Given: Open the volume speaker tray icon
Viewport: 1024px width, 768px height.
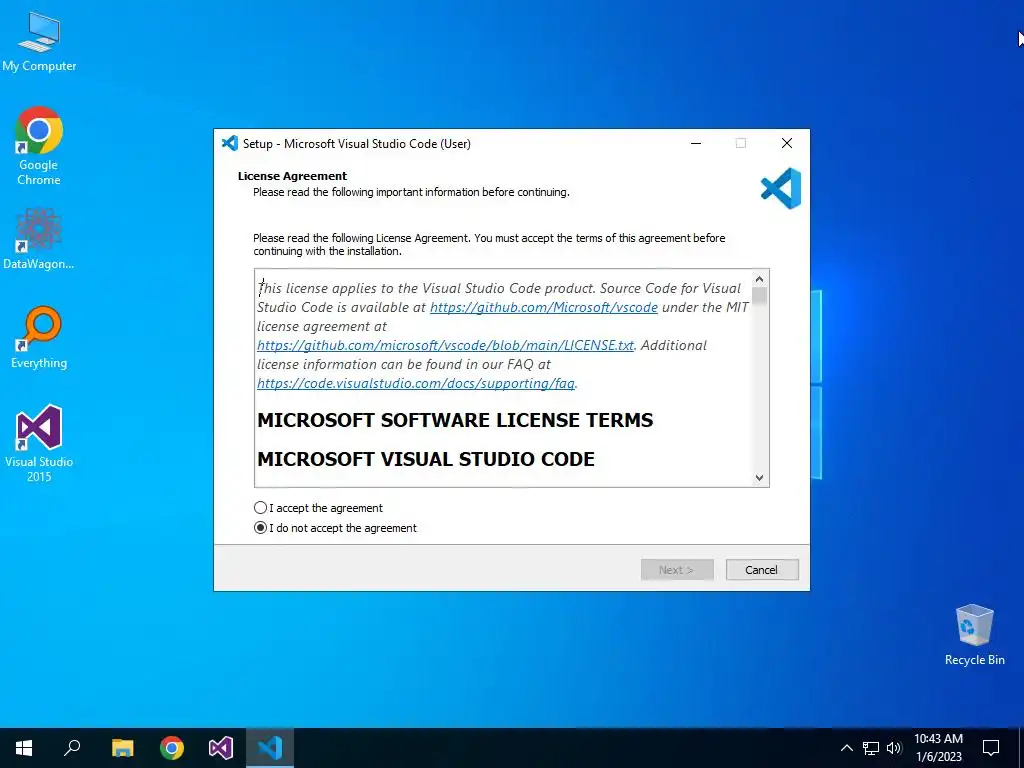Looking at the screenshot, I should (894, 748).
